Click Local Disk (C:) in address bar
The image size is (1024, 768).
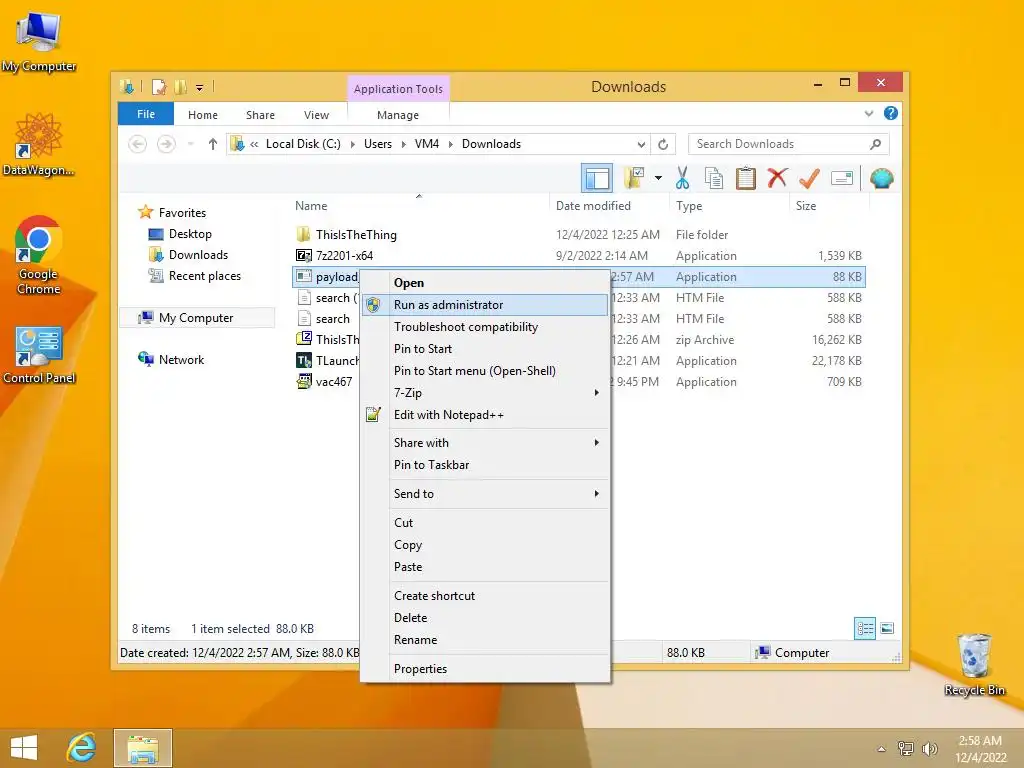point(303,144)
